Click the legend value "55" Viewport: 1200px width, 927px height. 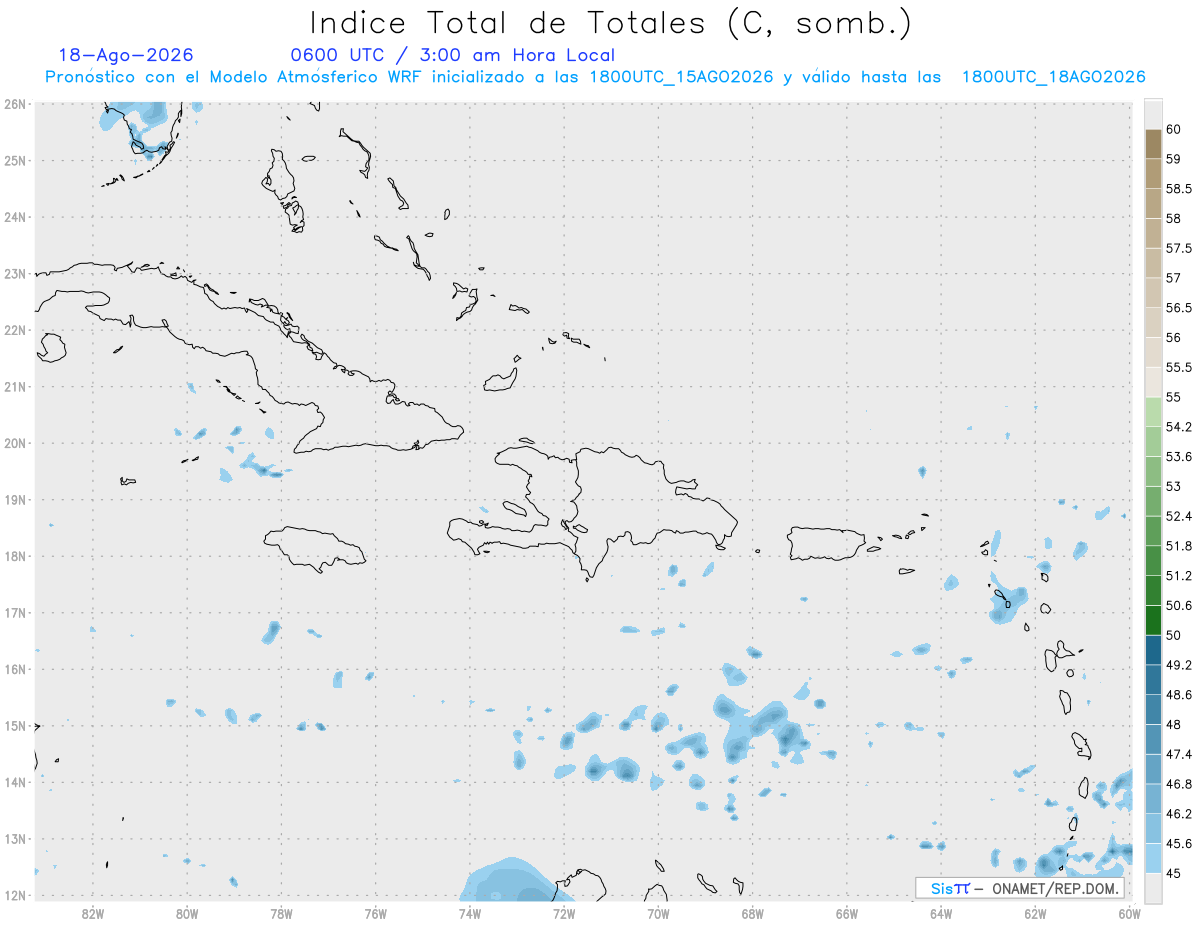[x=1174, y=397]
